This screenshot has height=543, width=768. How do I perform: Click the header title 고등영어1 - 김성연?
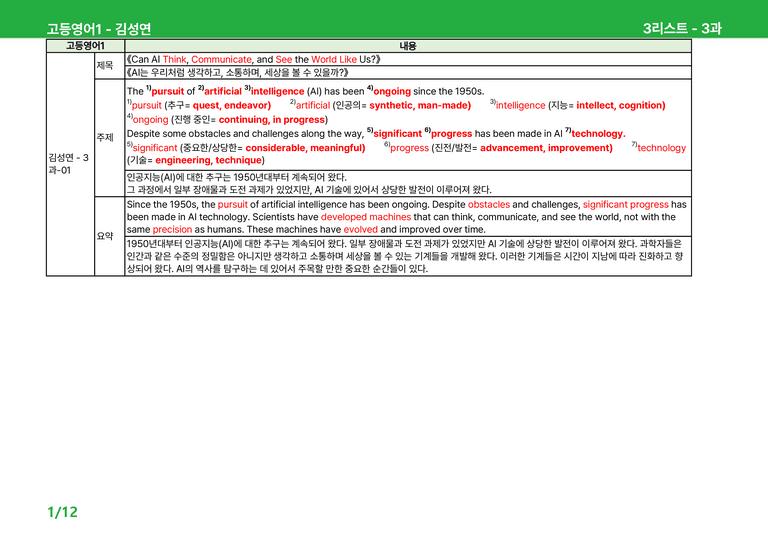[98, 29]
